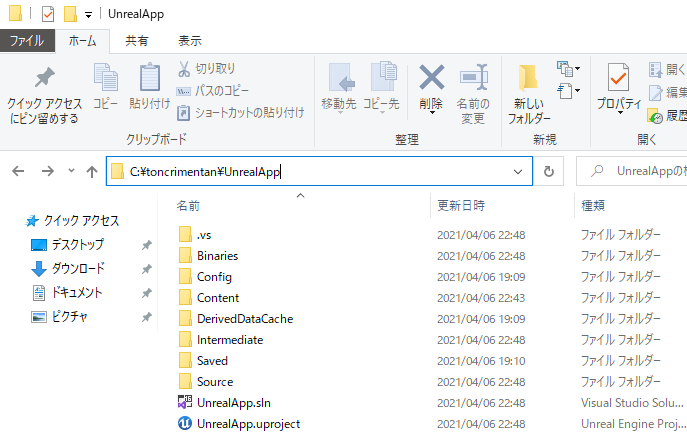This screenshot has height=433, width=687.
Task: Open the Easy access dropdown icon
Action: coord(568,91)
